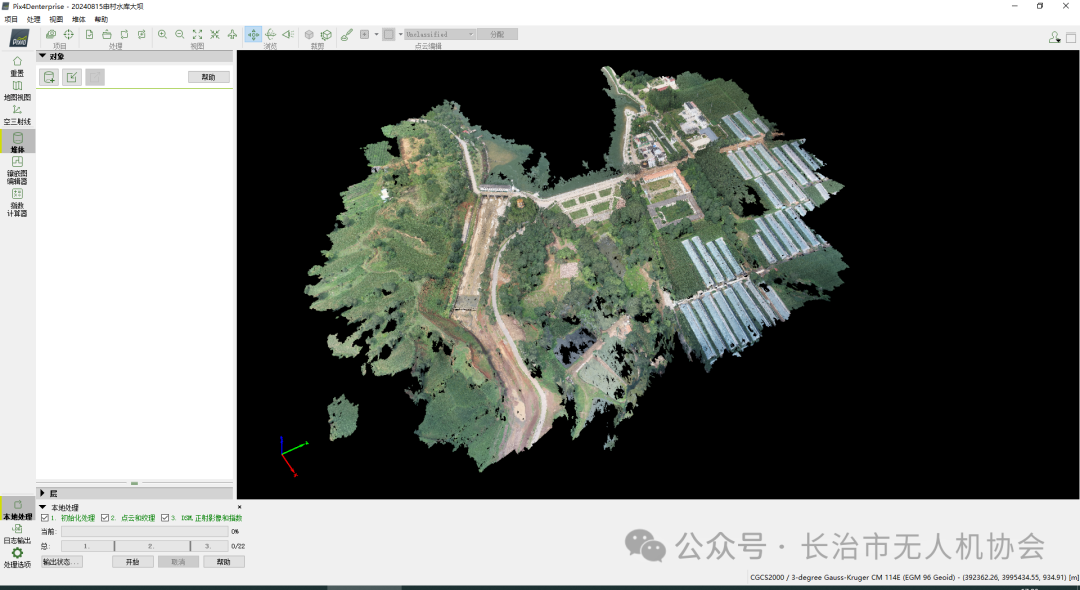Click the 帮助 button in 本地处理 panel
This screenshot has height=590, width=1080.
coord(224,562)
